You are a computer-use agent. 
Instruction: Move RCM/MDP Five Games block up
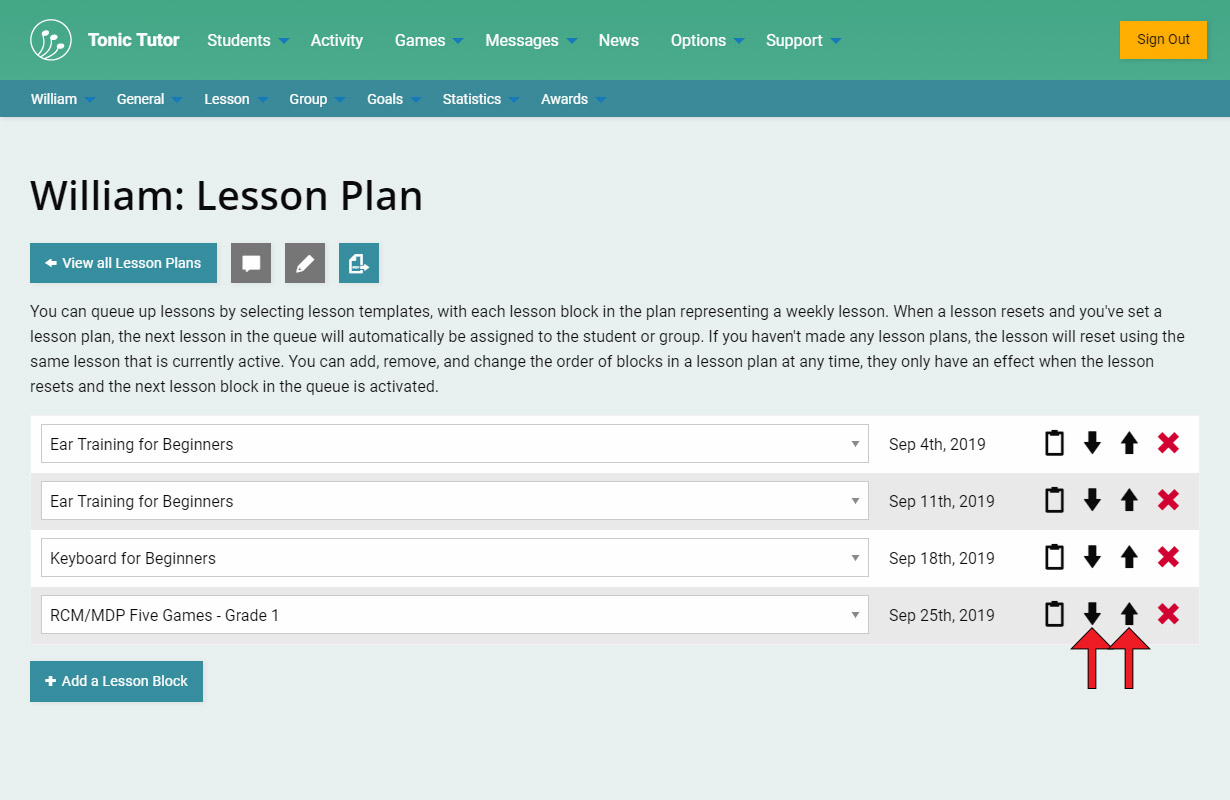(1129, 614)
